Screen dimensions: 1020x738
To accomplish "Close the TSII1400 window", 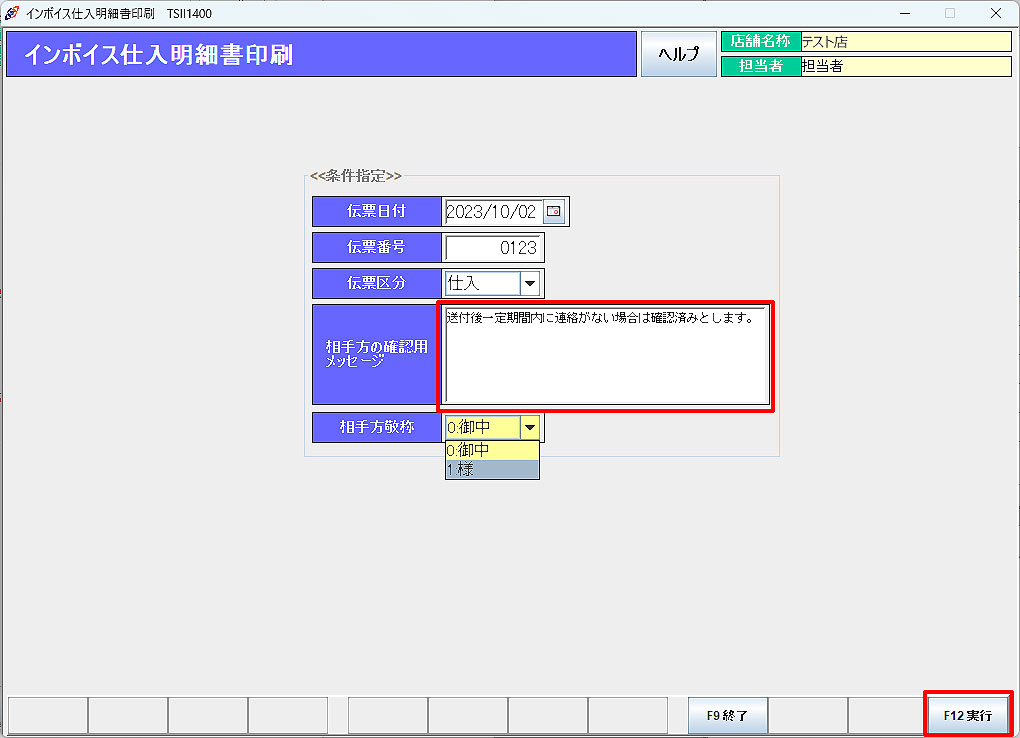I will point(995,13).
